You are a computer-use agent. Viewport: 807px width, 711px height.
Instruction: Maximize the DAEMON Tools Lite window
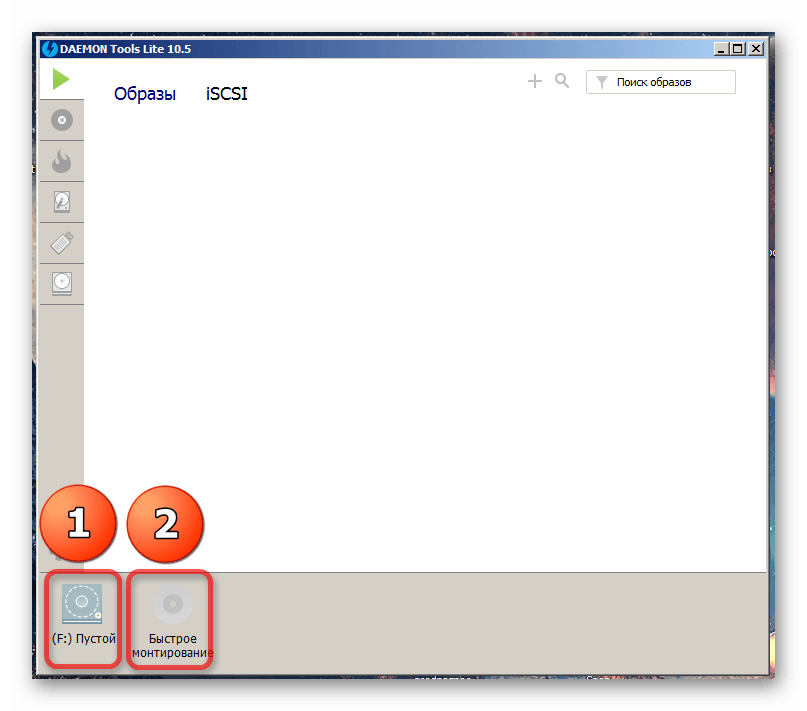coord(738,49)
